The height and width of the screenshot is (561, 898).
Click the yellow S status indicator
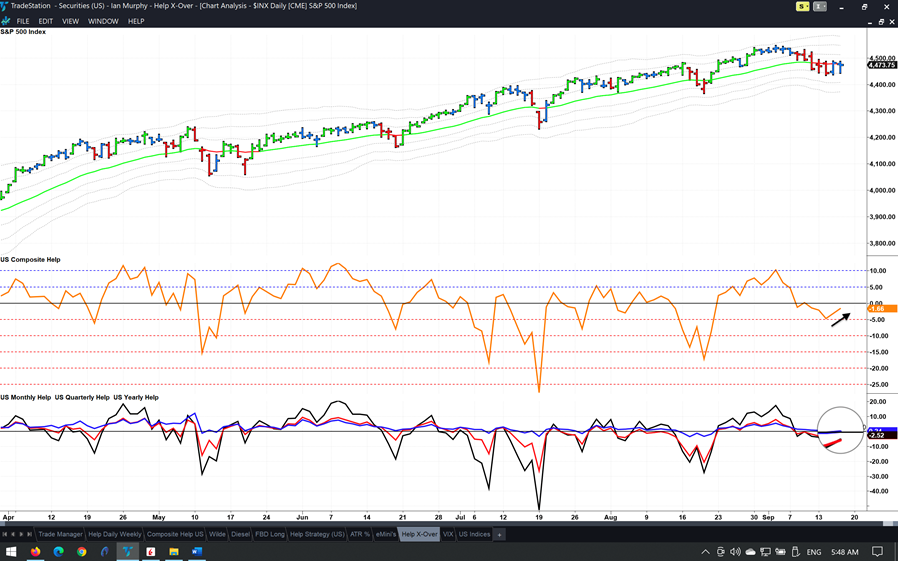pos(801,7)
